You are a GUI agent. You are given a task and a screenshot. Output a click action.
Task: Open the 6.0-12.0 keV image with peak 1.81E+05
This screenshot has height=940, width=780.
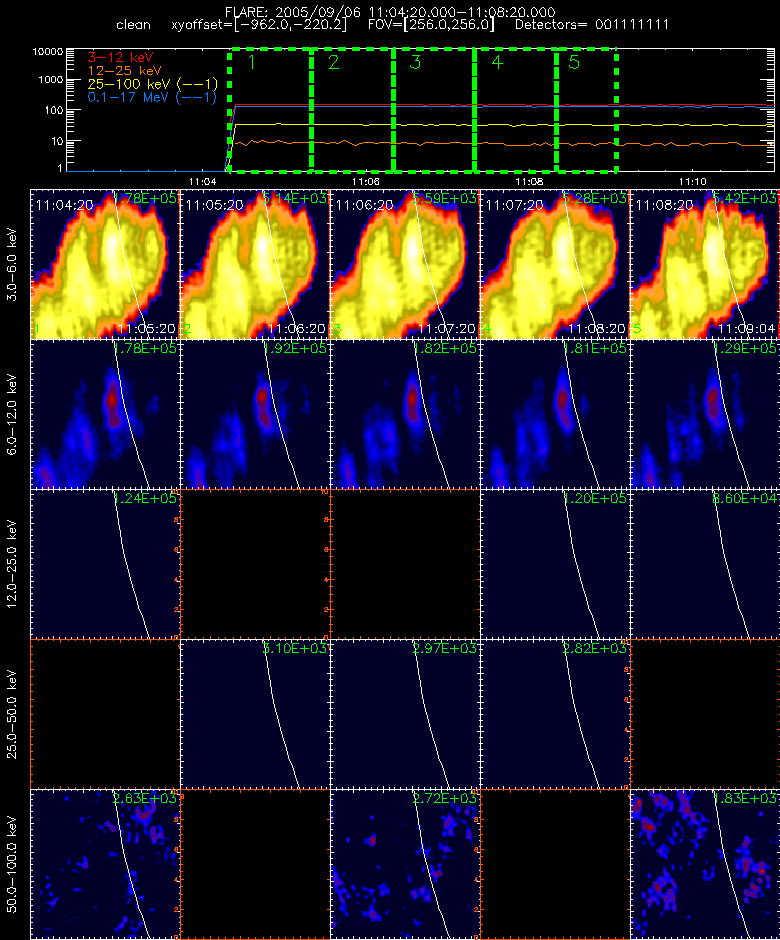(555, 414)
